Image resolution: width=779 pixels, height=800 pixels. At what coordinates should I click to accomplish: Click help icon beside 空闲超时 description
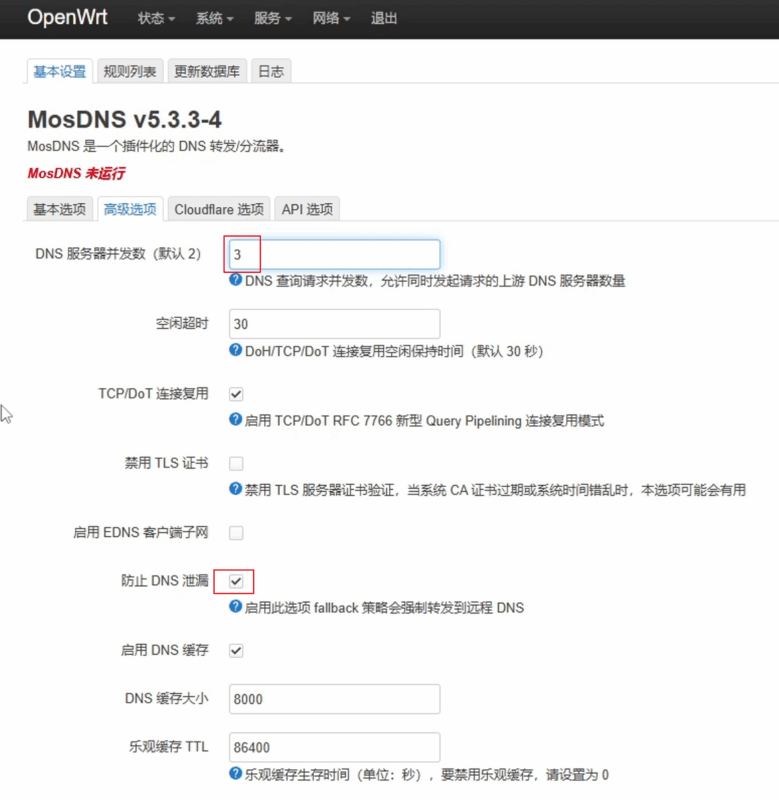tap(236, 351)
